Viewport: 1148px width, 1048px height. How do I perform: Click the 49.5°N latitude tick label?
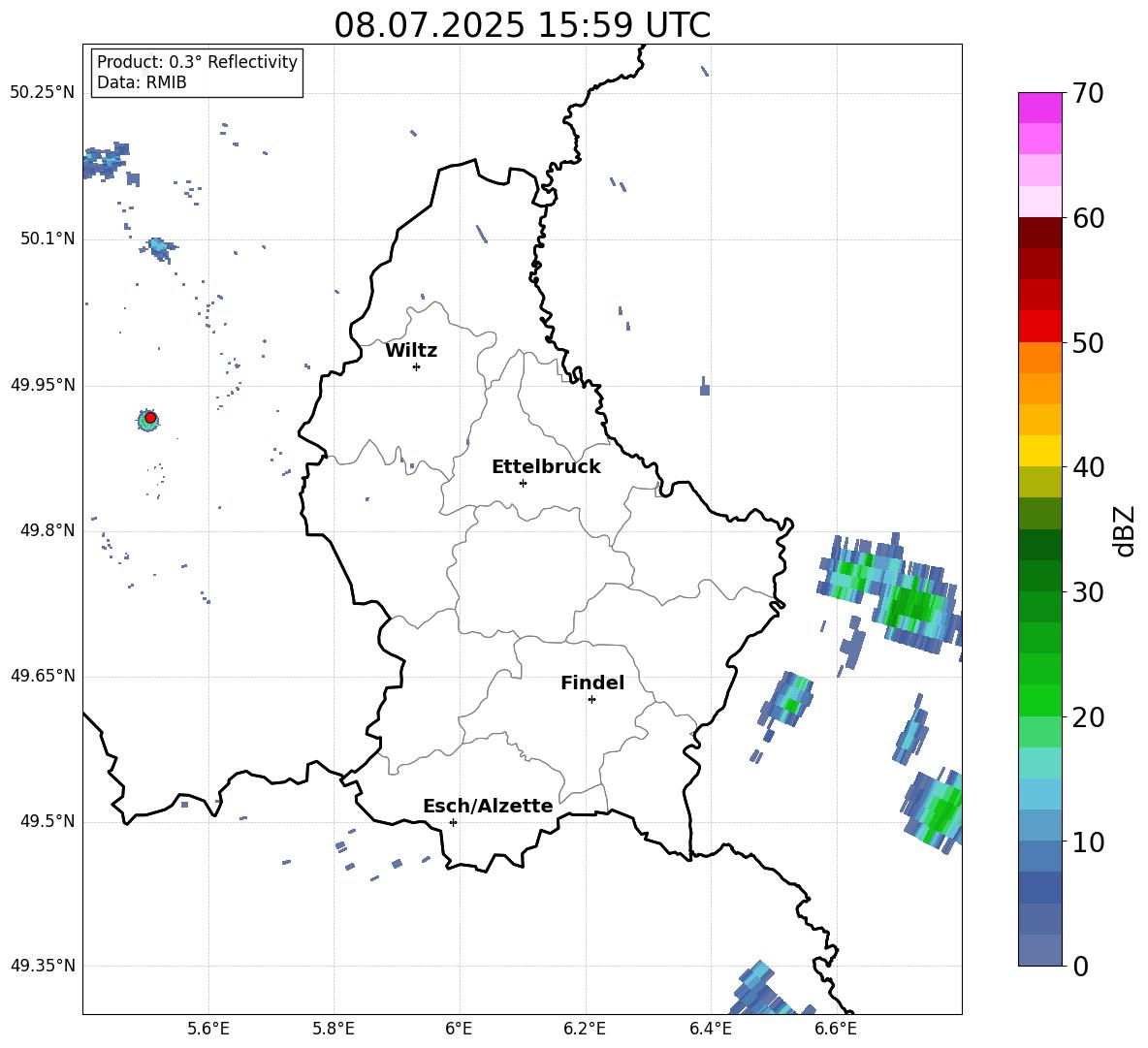coord(48,821)
